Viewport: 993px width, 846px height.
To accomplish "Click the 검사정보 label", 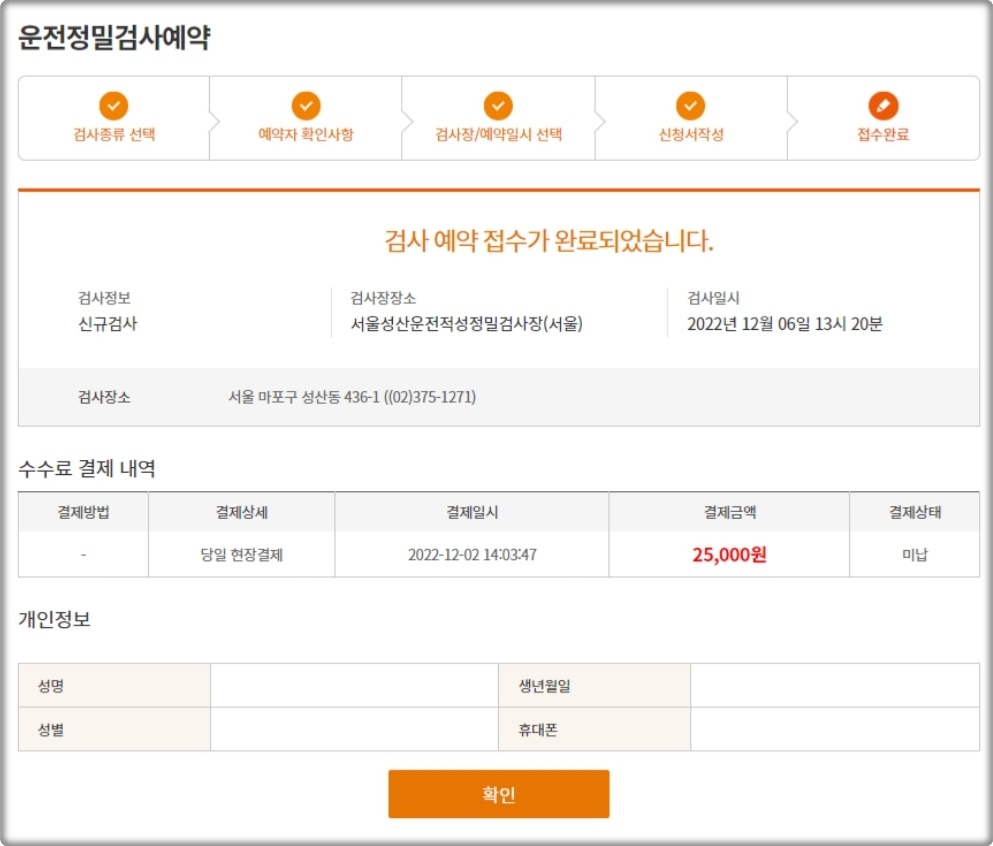I will pos(104,298).
